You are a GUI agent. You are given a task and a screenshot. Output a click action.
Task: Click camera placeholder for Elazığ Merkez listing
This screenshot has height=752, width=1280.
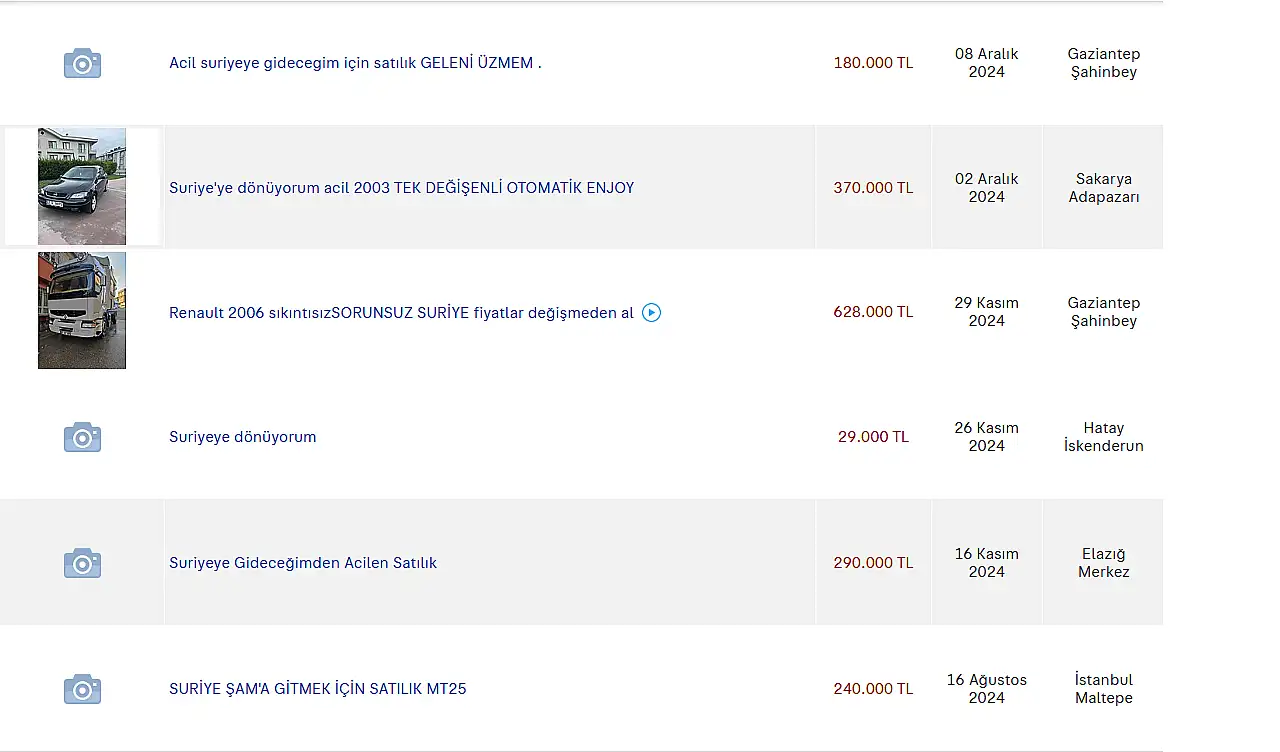pos(82,563)
